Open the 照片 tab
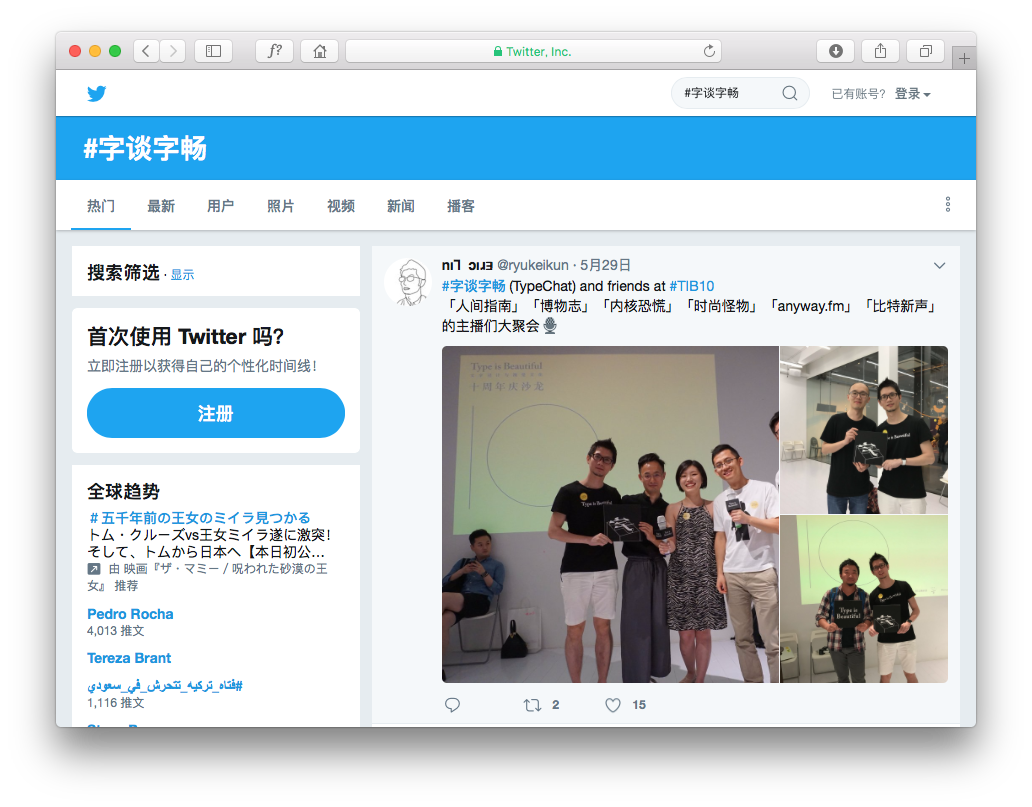The width and height of the screenshot is (1032, 807). pos(280,206)
